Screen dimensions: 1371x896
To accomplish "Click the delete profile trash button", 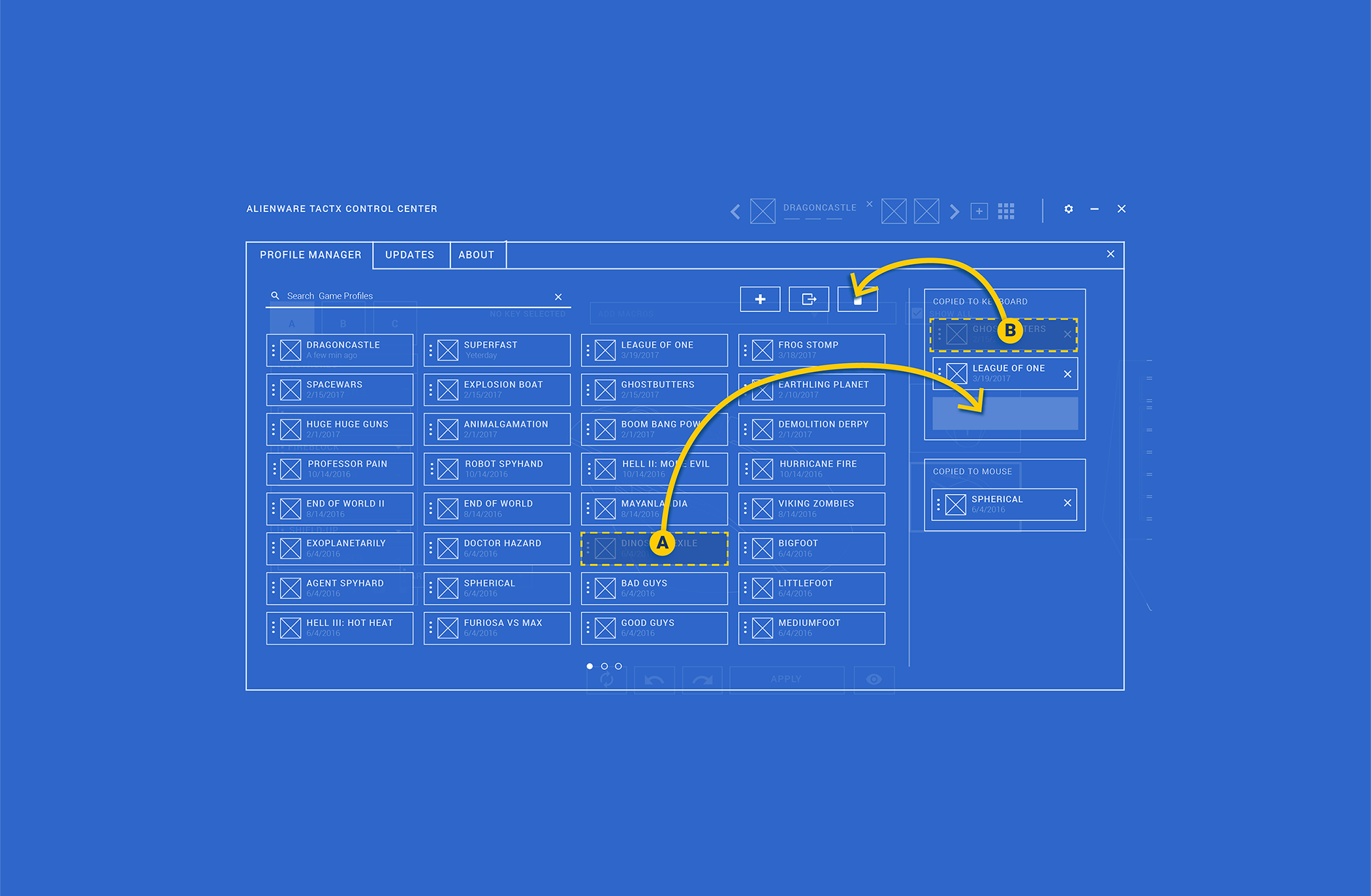I will tap(858, 300).
